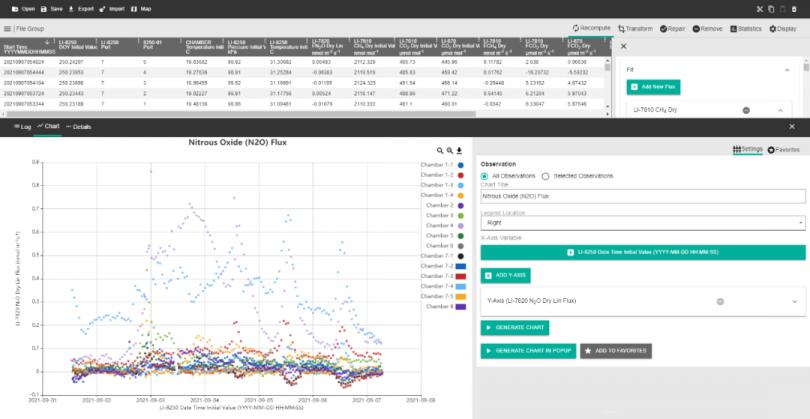
Task: Open the Legend Location dropdown
Action: coord(642,223)
